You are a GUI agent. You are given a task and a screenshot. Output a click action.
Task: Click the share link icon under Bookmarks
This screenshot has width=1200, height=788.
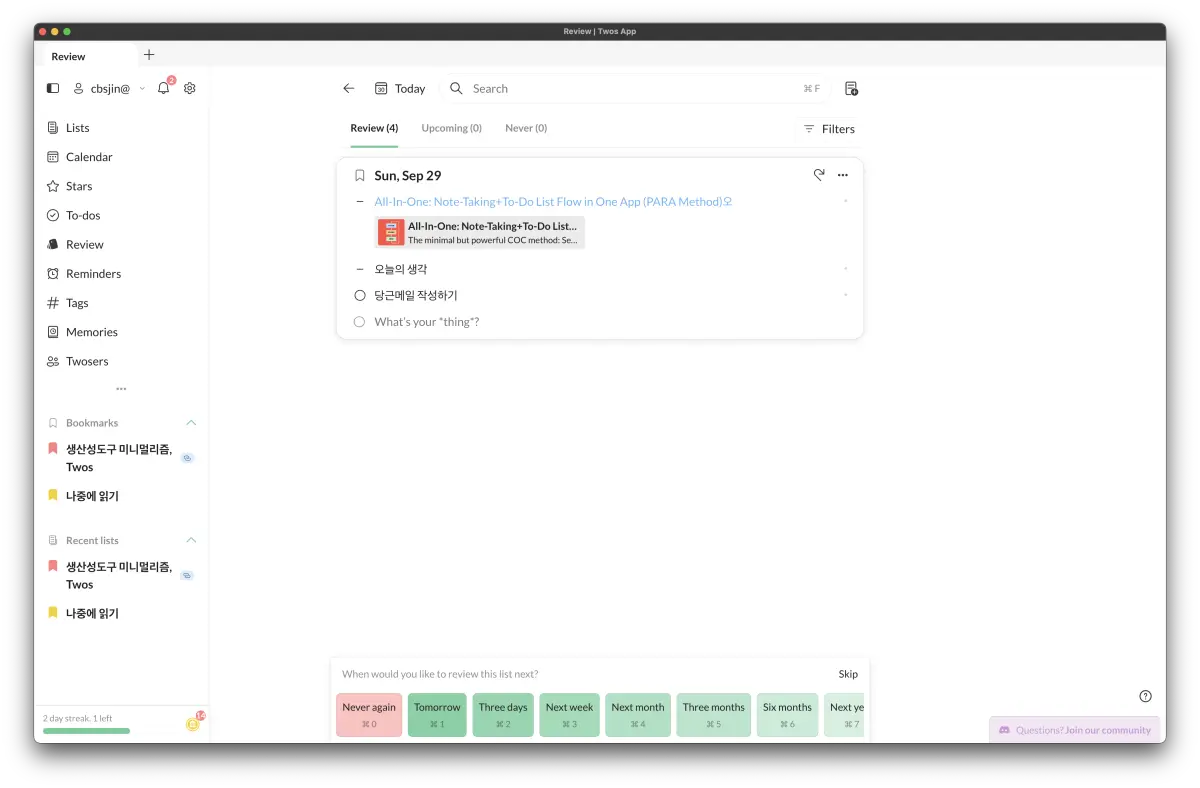(x=187, y=458)
